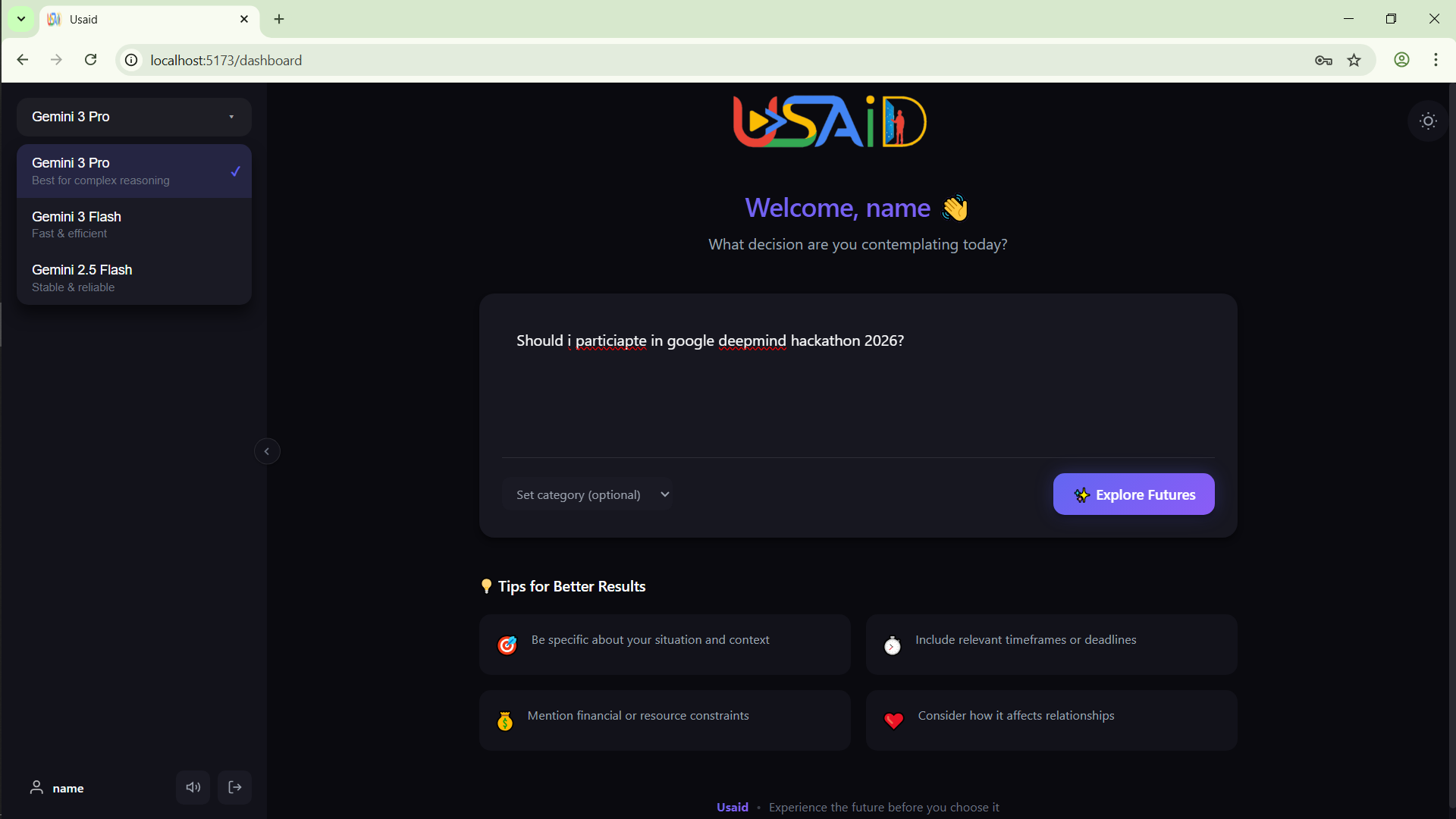Screen dimensions: 1456x819
Task: Toggle the light/dark theme sun icon
Action: tap(1428, 121)
